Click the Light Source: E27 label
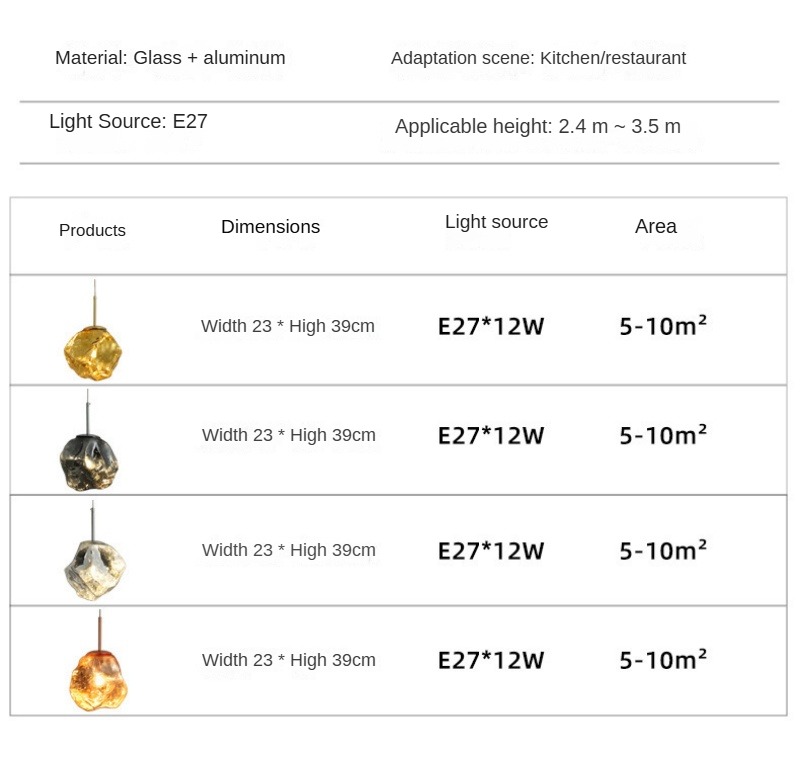Viewport: 800px width, 759px height. click(128, 121)
